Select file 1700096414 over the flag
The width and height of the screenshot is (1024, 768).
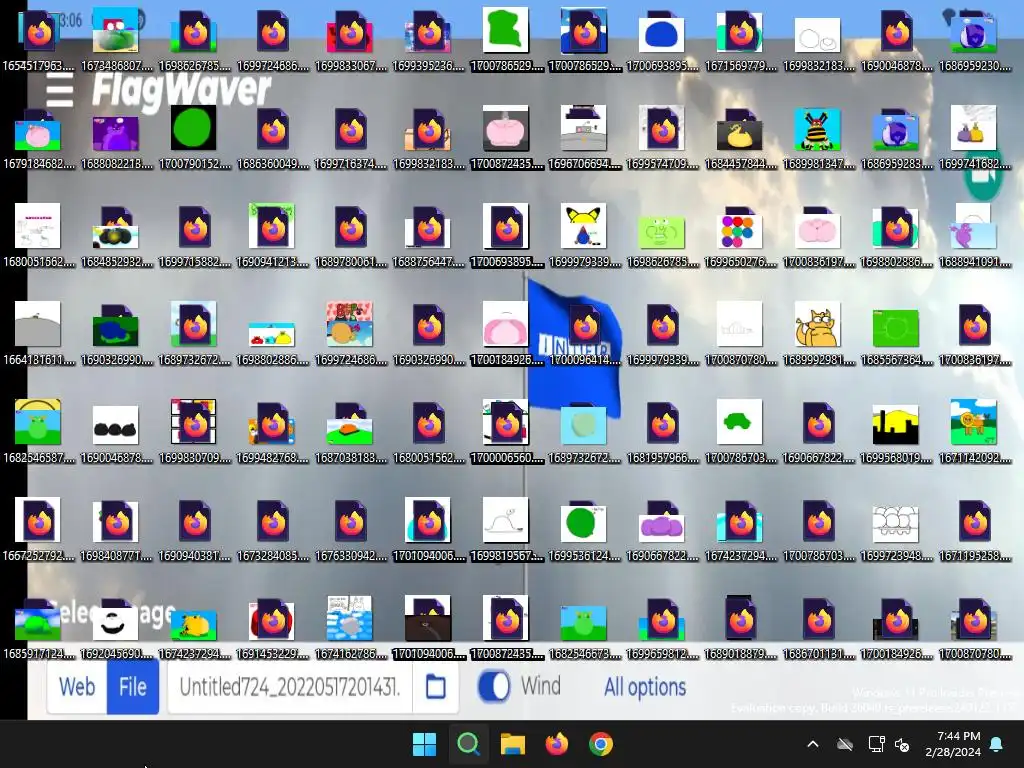click(584, 333)
